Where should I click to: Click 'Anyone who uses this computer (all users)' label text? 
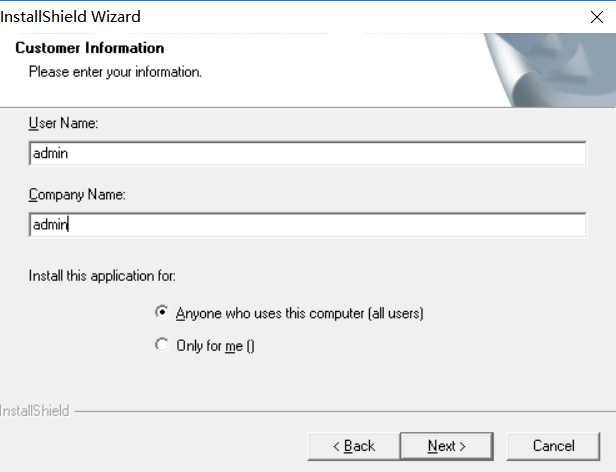click(299, 313)
